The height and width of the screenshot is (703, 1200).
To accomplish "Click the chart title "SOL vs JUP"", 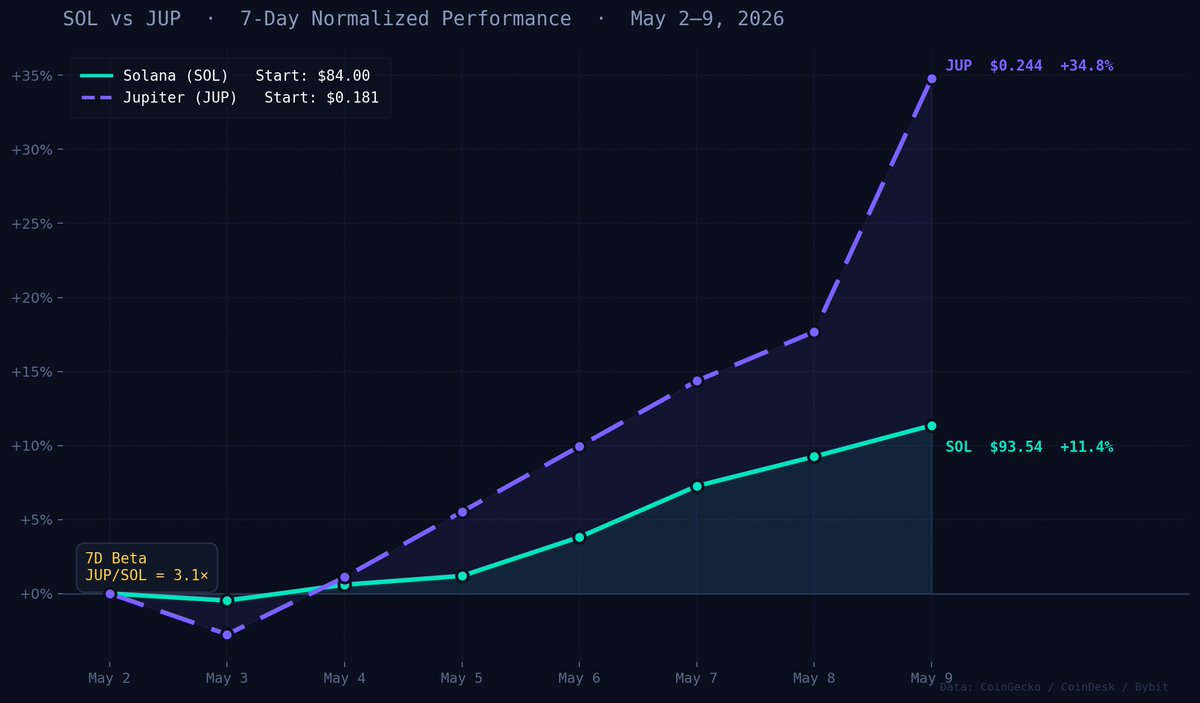I will click(x=121, y=19).
